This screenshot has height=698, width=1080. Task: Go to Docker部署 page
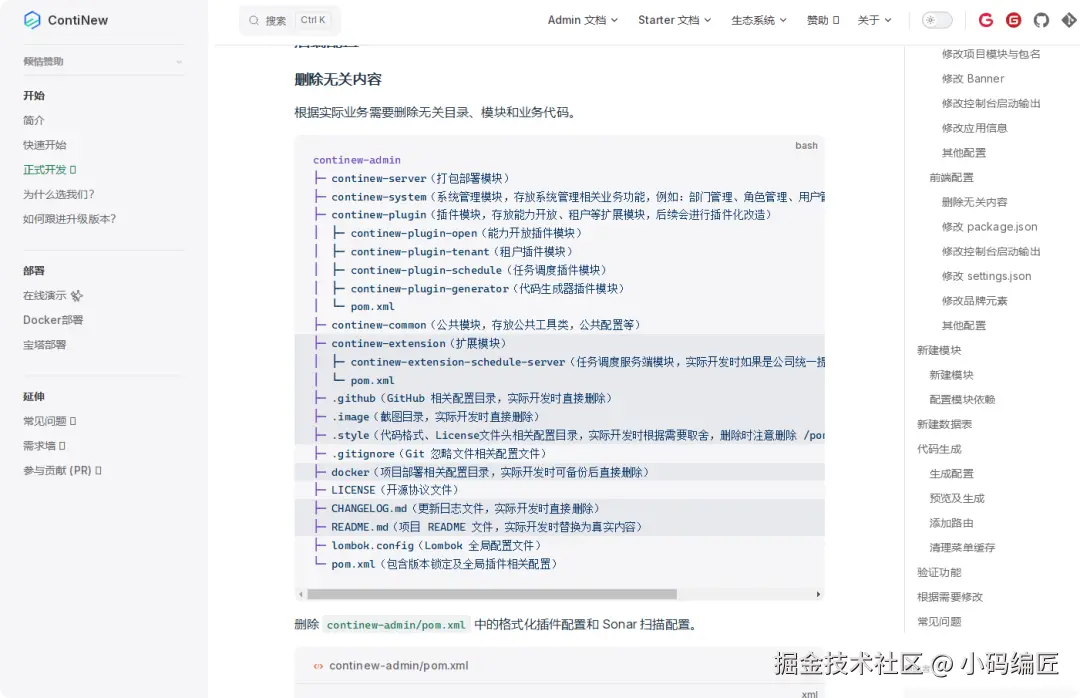point(53,320)
